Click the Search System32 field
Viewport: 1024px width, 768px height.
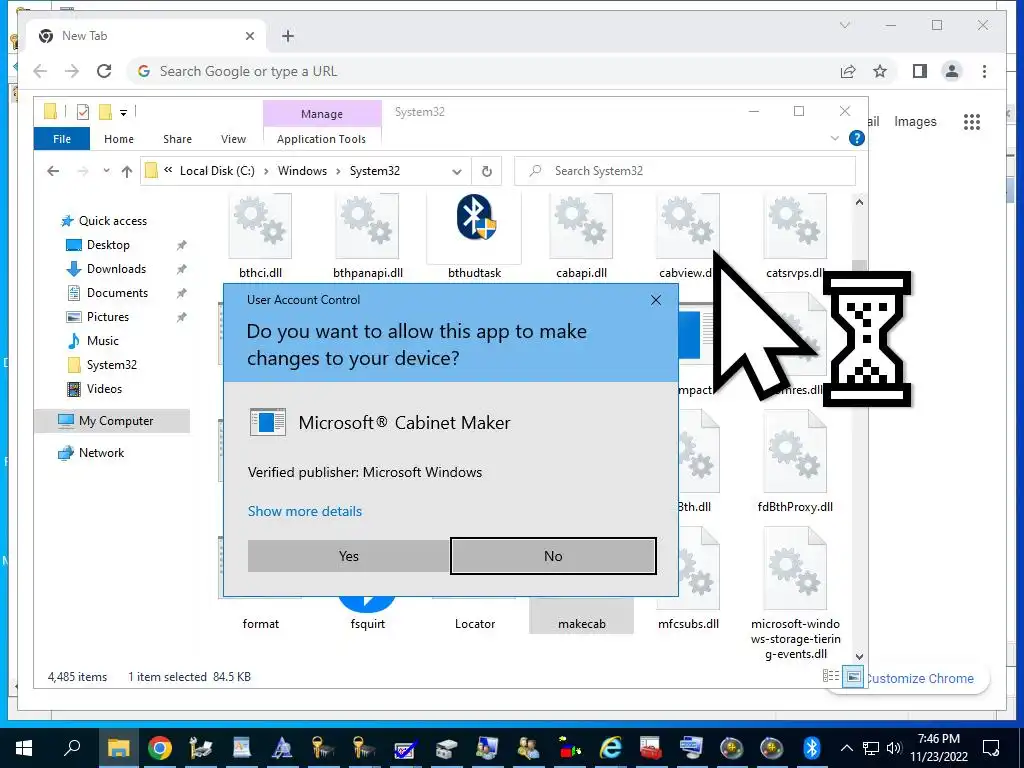click(684, 171)
